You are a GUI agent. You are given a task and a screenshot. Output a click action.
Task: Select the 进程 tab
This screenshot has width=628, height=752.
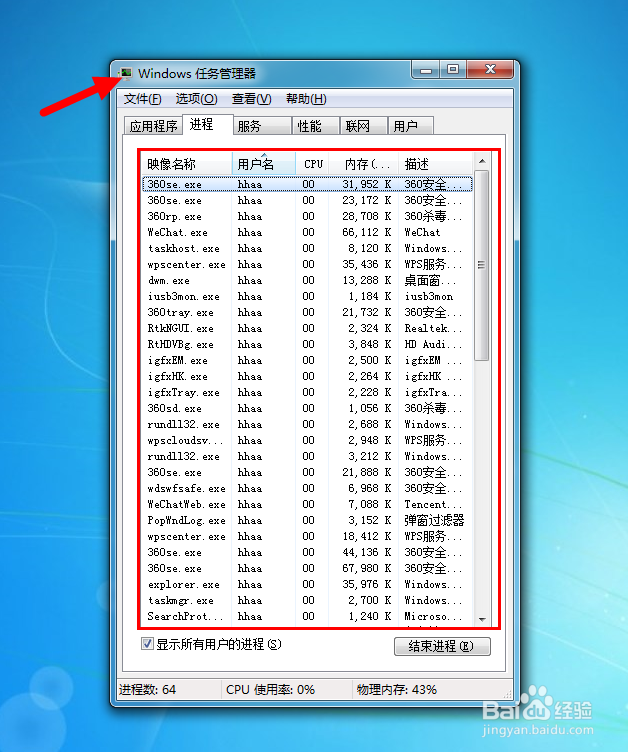208,124
